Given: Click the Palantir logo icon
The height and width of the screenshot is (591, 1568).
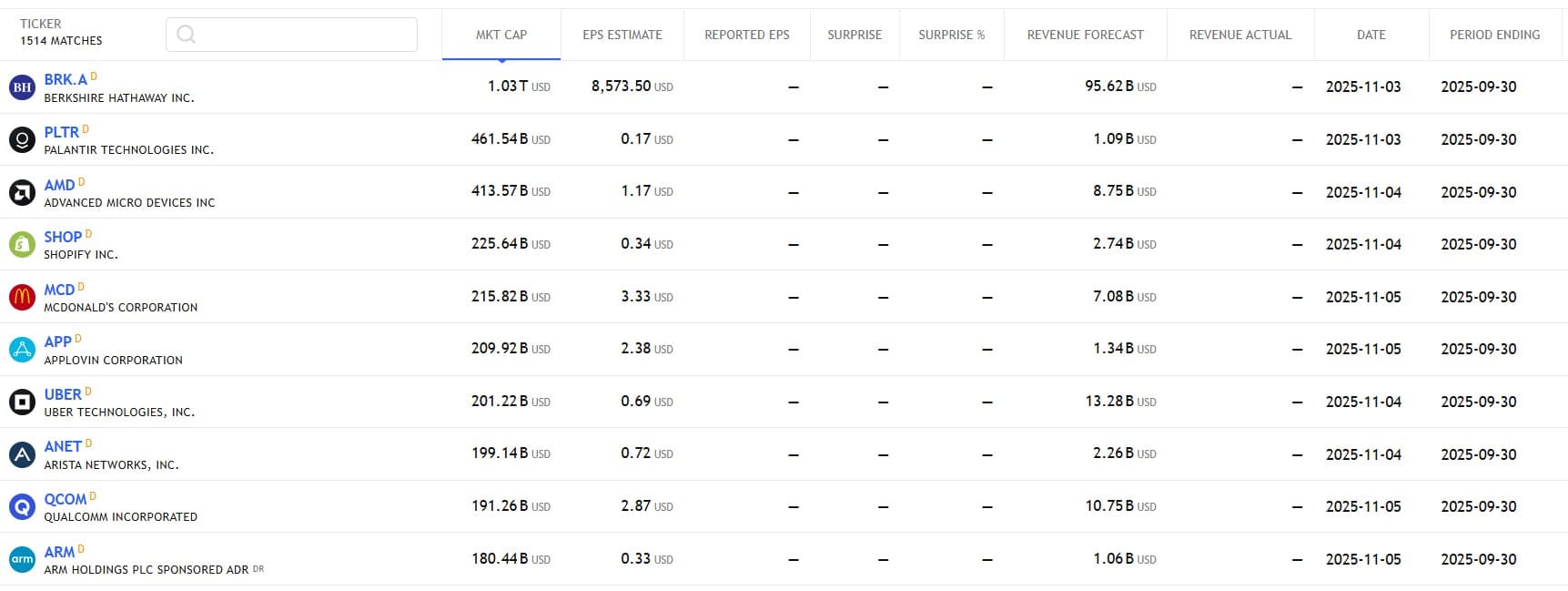Looking at the screenshot, I should click(x=22, y=140).
